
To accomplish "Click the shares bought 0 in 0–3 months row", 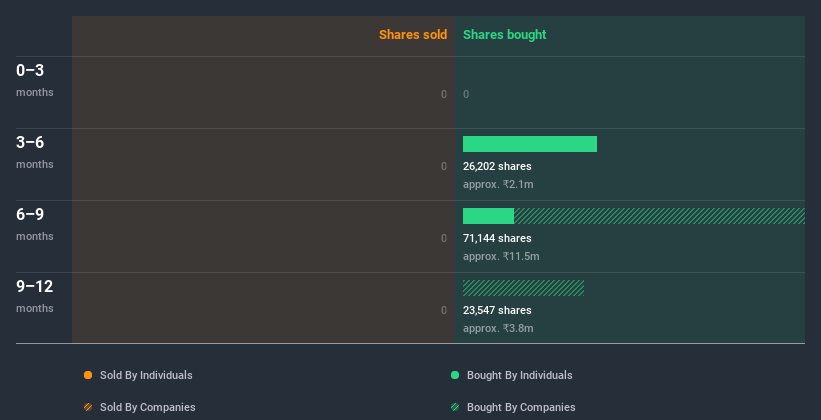I will pos(466,94).
